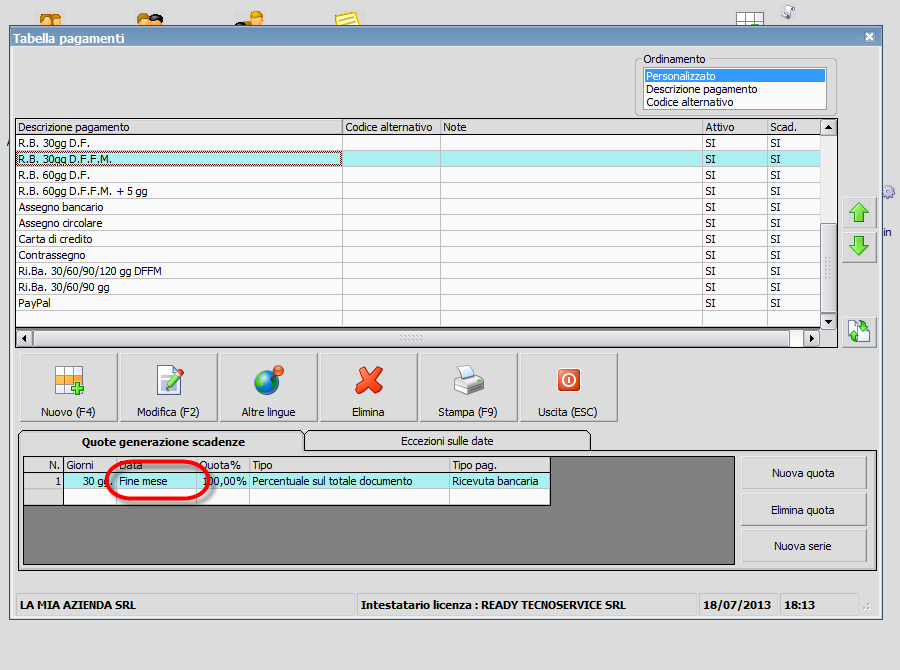Image resolution: width=900 pixels, height=670 pixels.
Task: Click the Nuovo (F4) button
Action: [x=69, y=388]
